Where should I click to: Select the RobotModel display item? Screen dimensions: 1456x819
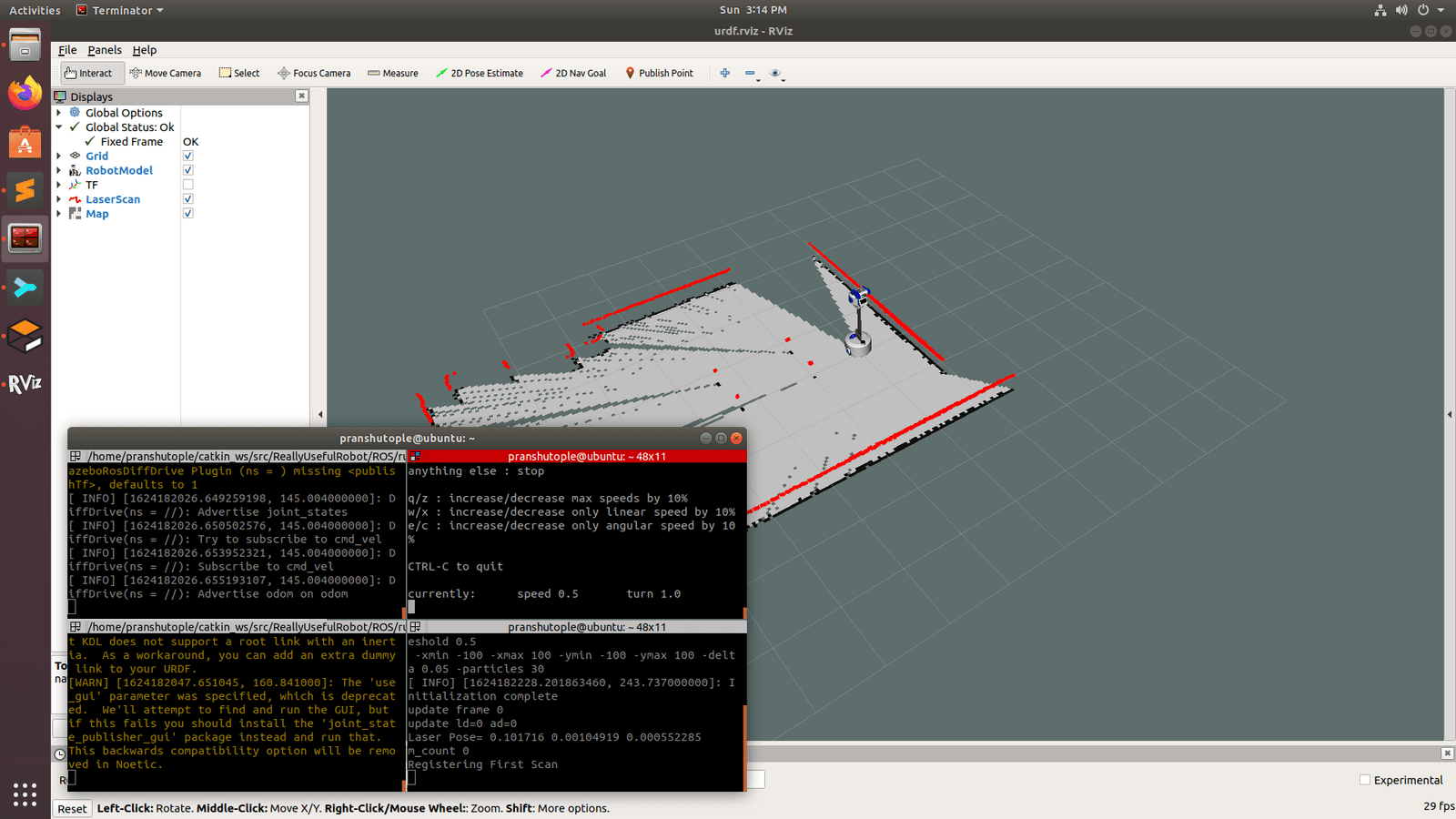119,170
